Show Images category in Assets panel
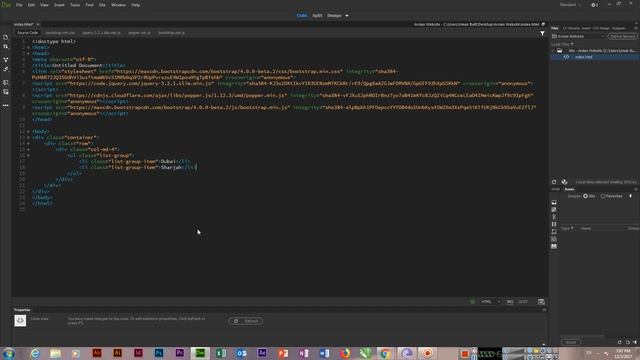The image size is (640, 360). (554, 202)
